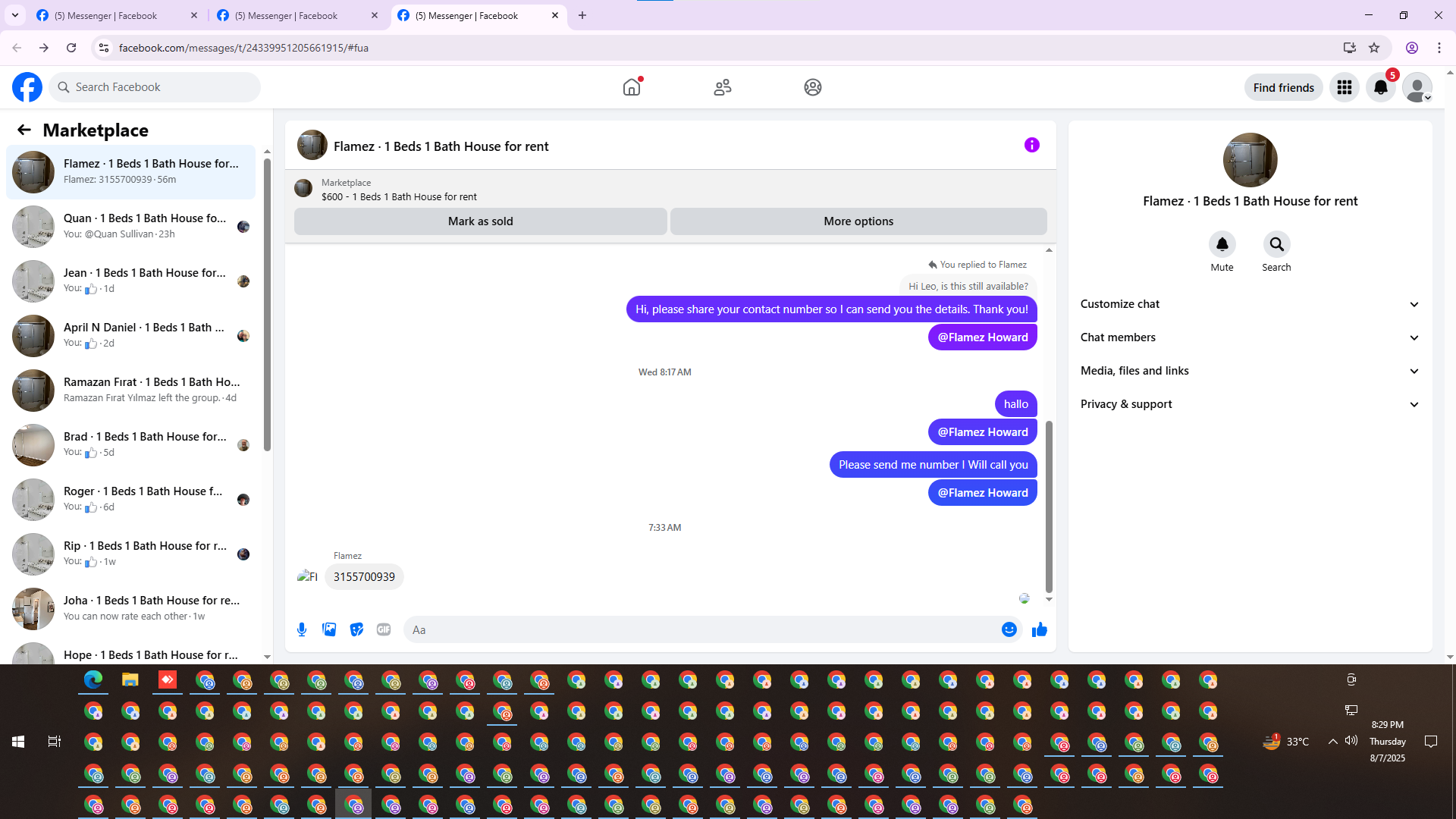Click the chat messages scrollbar
This screenshot has height=819, width=1456.
click(1049, 507)
